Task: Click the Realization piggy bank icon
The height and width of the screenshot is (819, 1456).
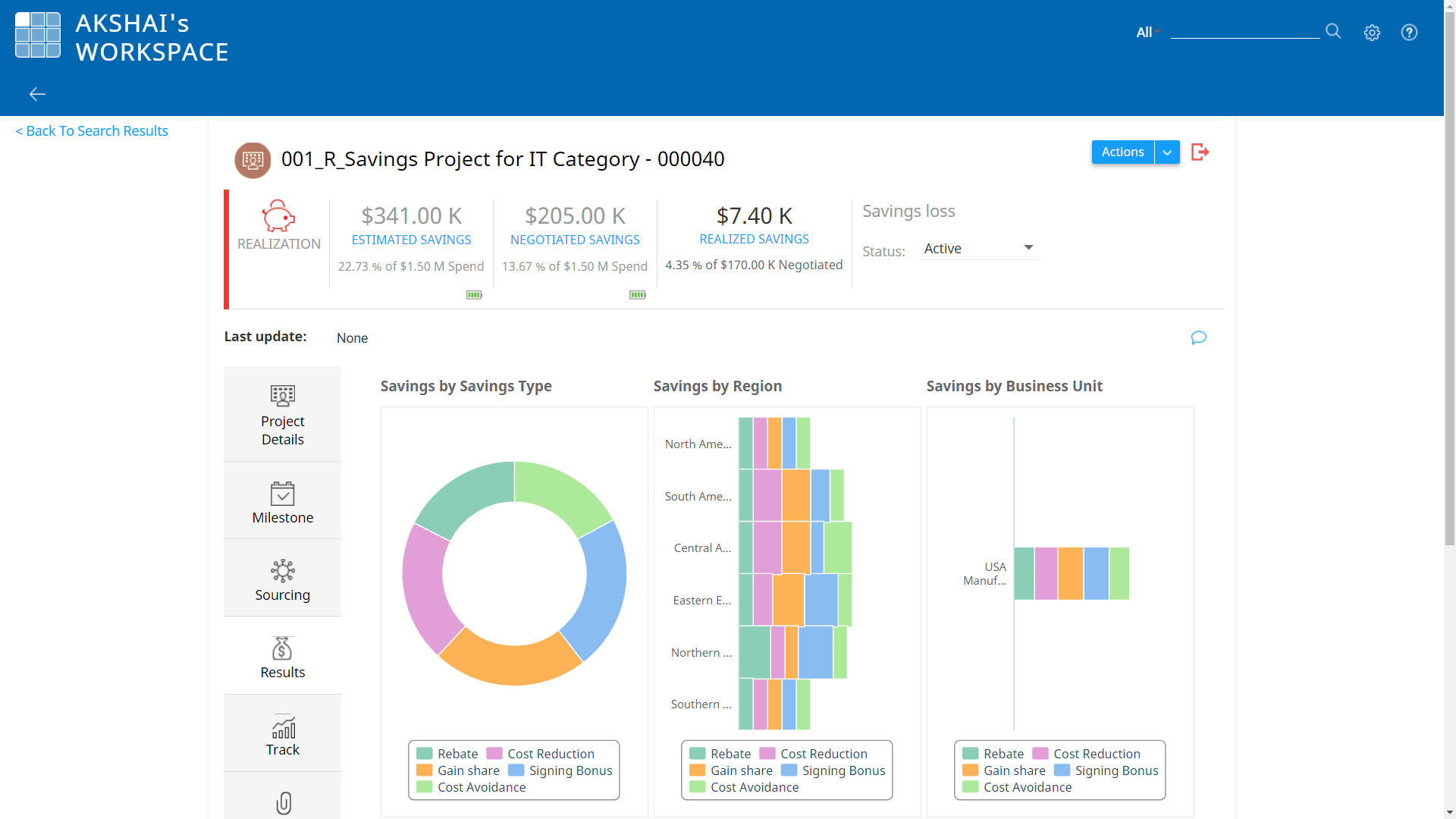Action: pos(278,215)
